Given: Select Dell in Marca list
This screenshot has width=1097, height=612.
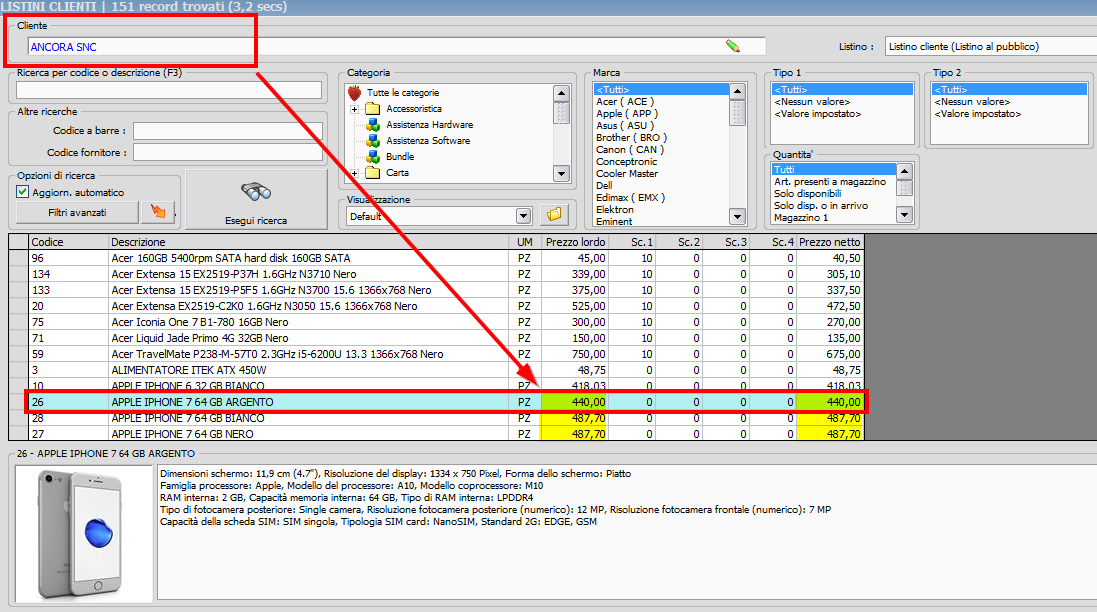Looking at the screenshot, I should [604, 185].
